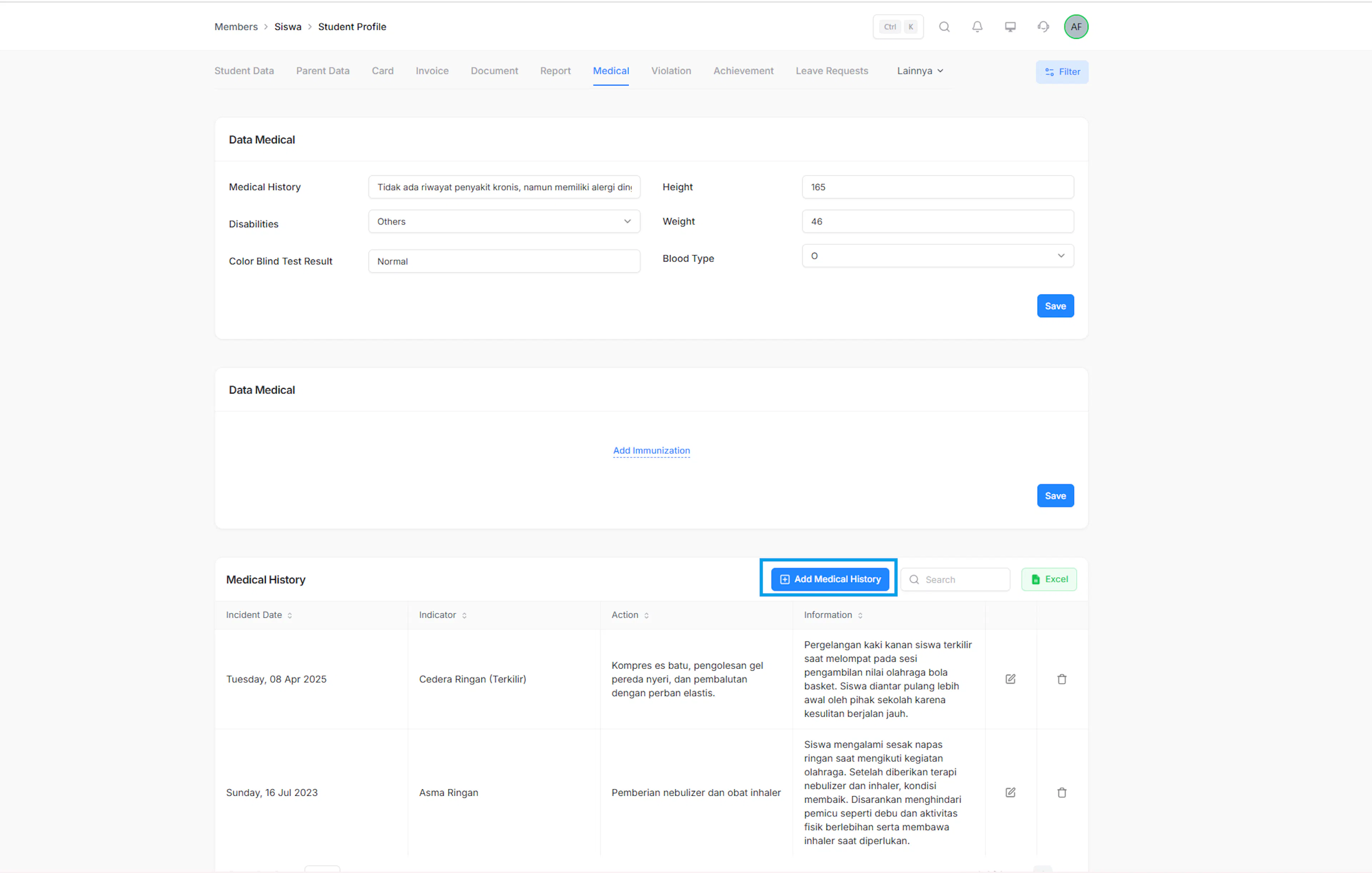Click the Color Blind Test Result field

[x=504, y=261]
